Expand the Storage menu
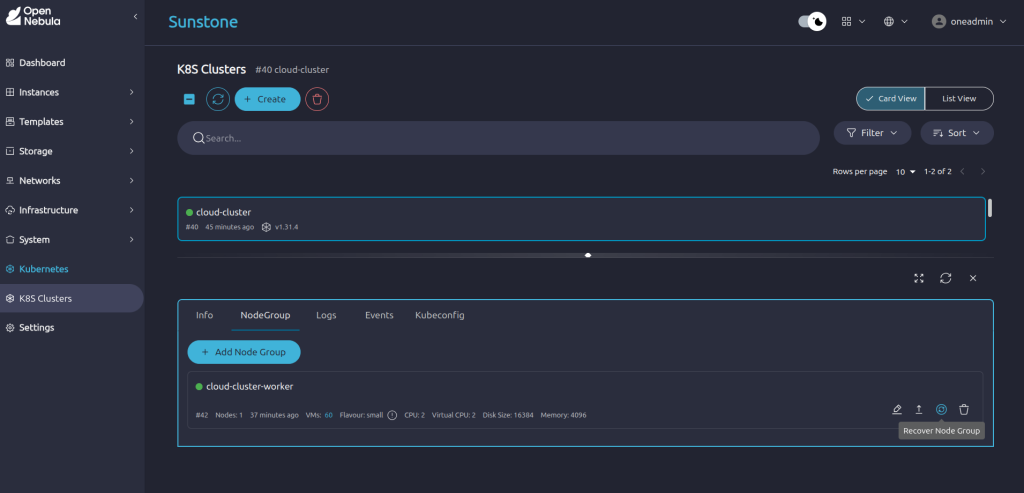Viewport: 1024px width, 493px height. 72,151
